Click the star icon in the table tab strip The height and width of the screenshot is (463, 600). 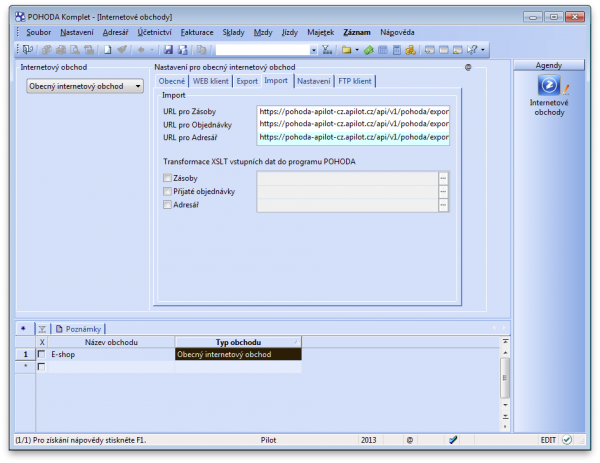click(23, 328)
